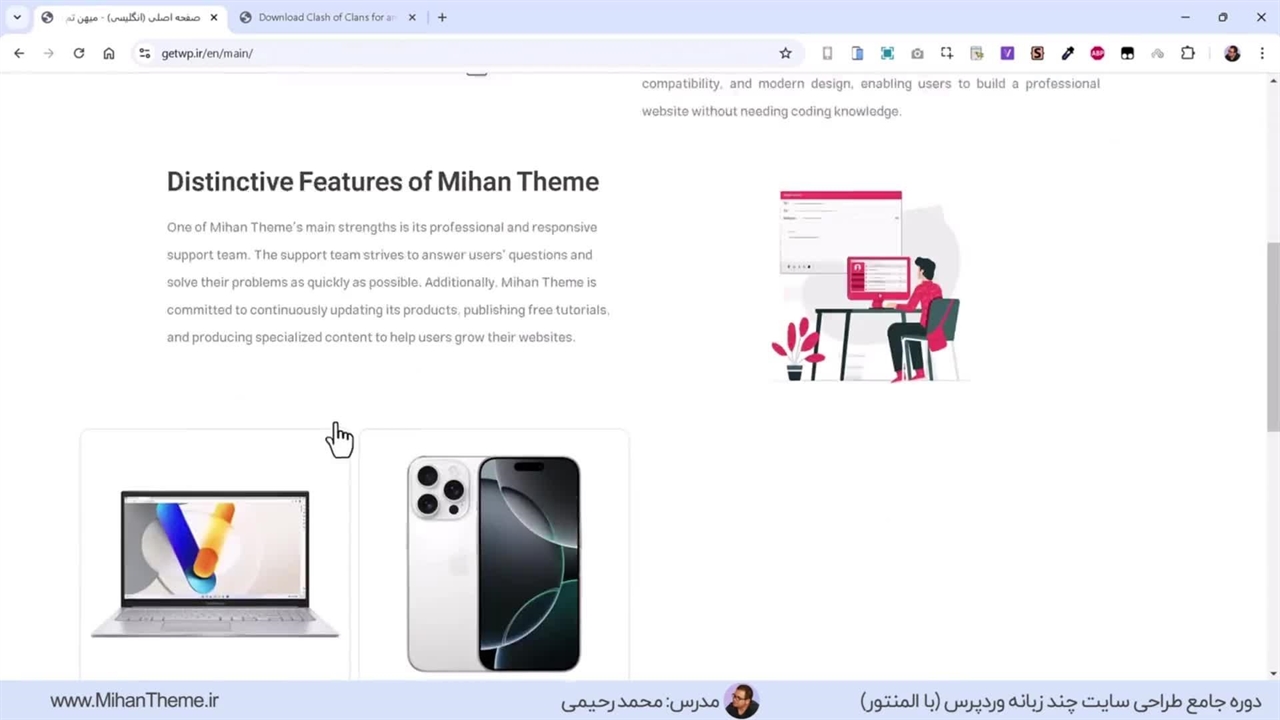This screenshot has height=720, width=1280.
Task: Open the tab search dropdown arrow
Action: tap(17, 17)
